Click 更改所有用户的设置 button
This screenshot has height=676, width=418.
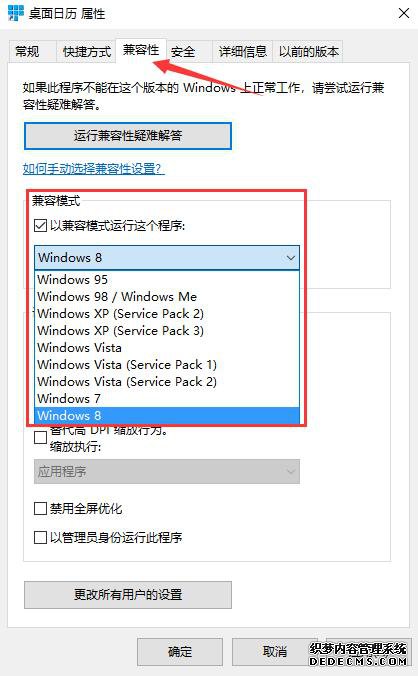[x=128, y=595]
